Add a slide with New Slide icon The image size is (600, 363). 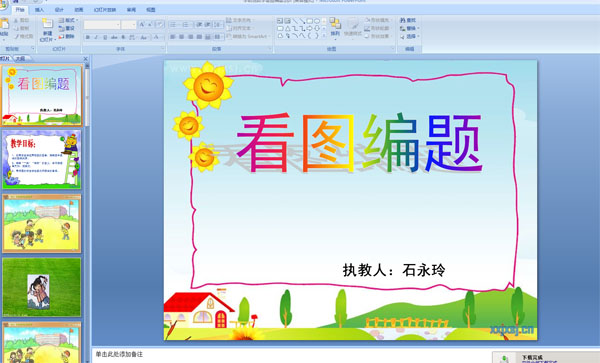click(48, 23)
